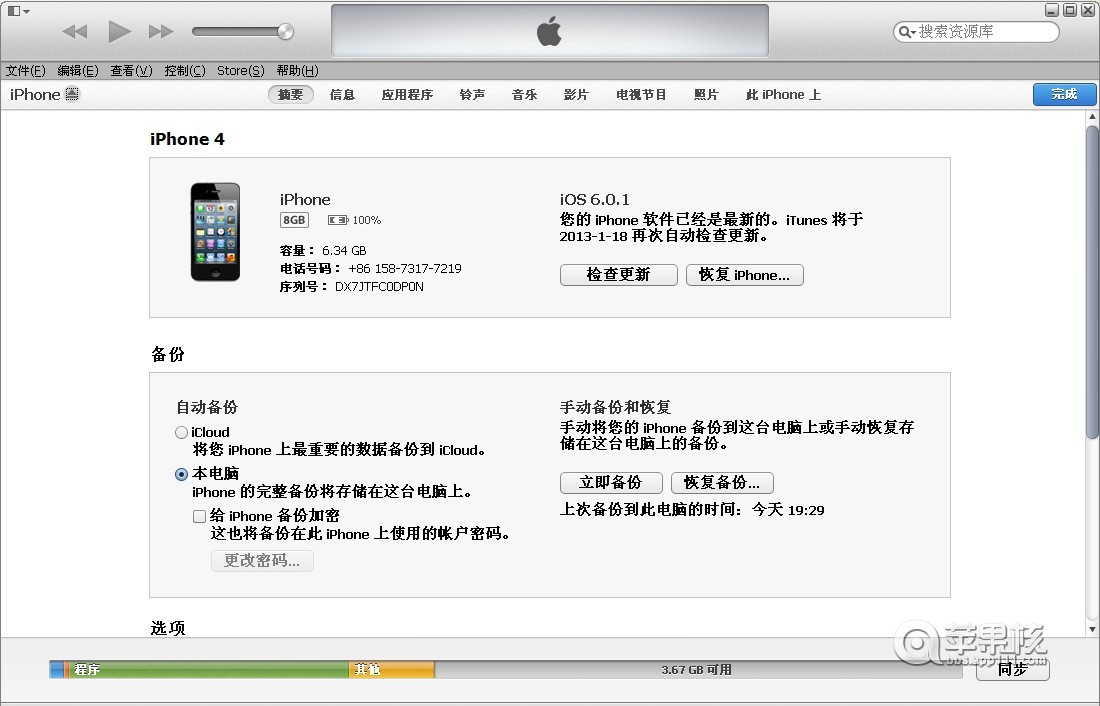
Task: Click the orange 其他 storage bar segment
Action: (391, 670)
